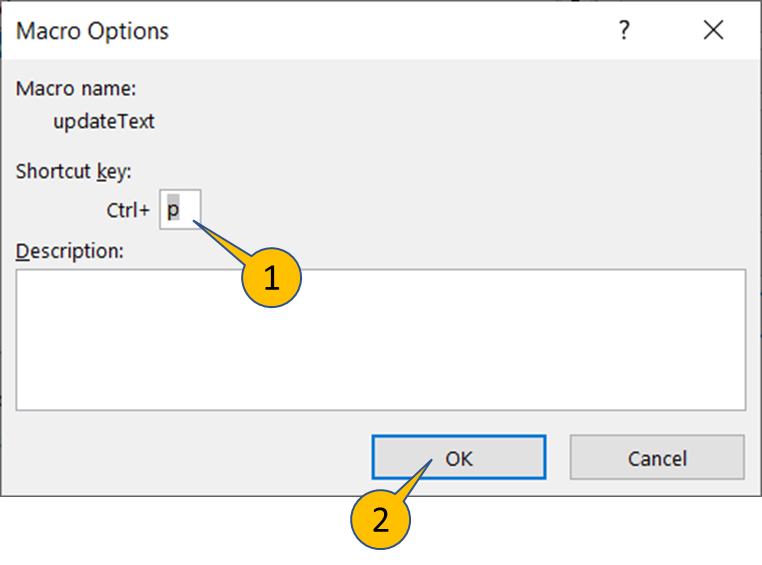762x565 pixels.
Task: Click the yellow callout marker numbered 2
Action: tap(379, 519)
